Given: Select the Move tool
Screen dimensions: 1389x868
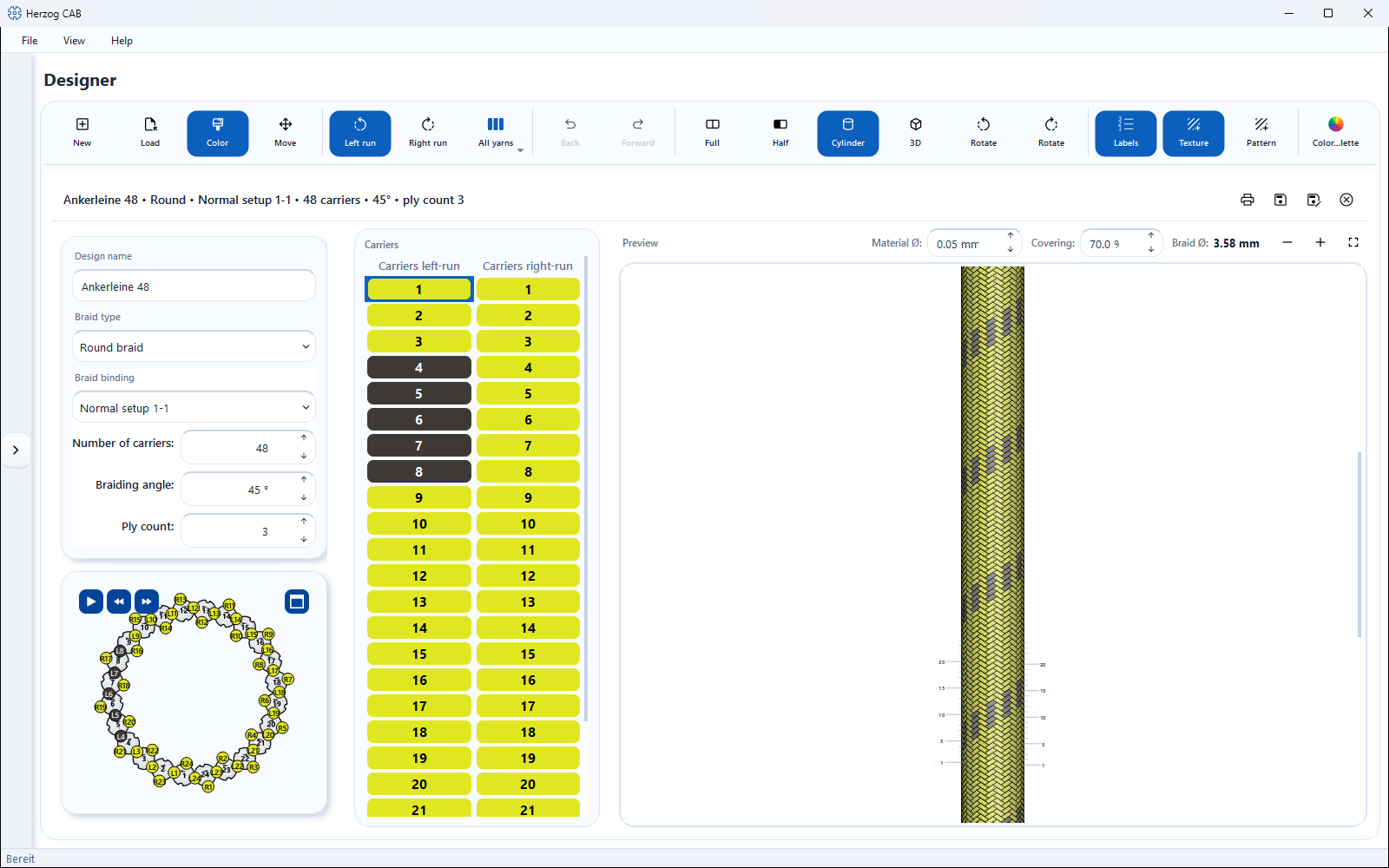Looking at the screenshot, I should click(286, 133).
